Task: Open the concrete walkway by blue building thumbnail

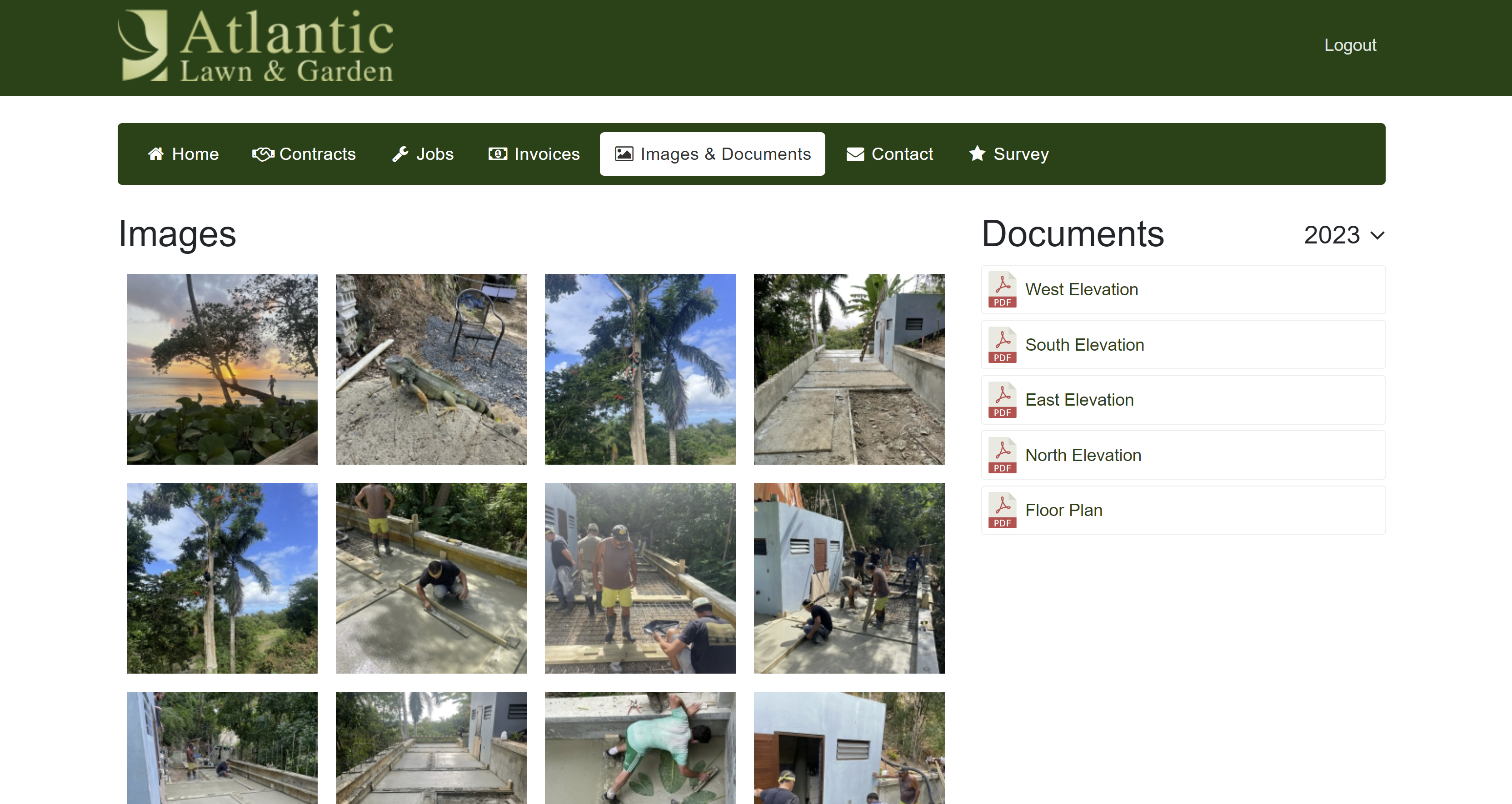Action: [x=849, y=369]
